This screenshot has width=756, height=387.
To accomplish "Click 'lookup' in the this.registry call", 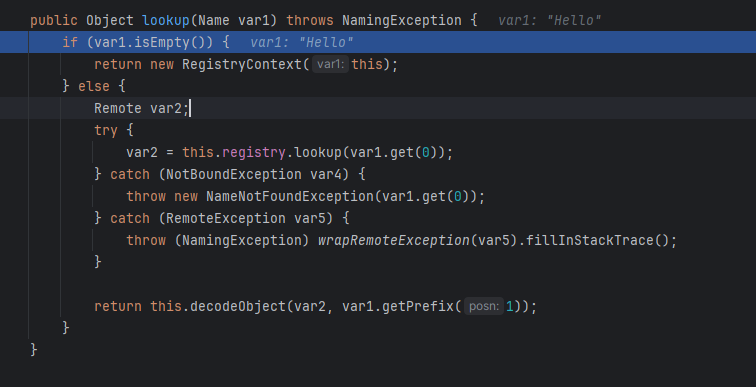I will tap(318, 153).
